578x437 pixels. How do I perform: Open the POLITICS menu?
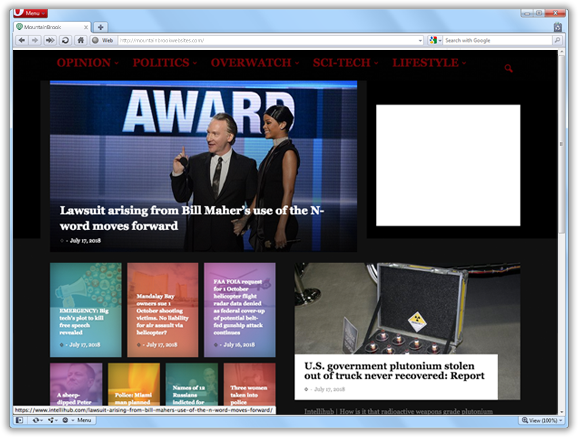164,63
